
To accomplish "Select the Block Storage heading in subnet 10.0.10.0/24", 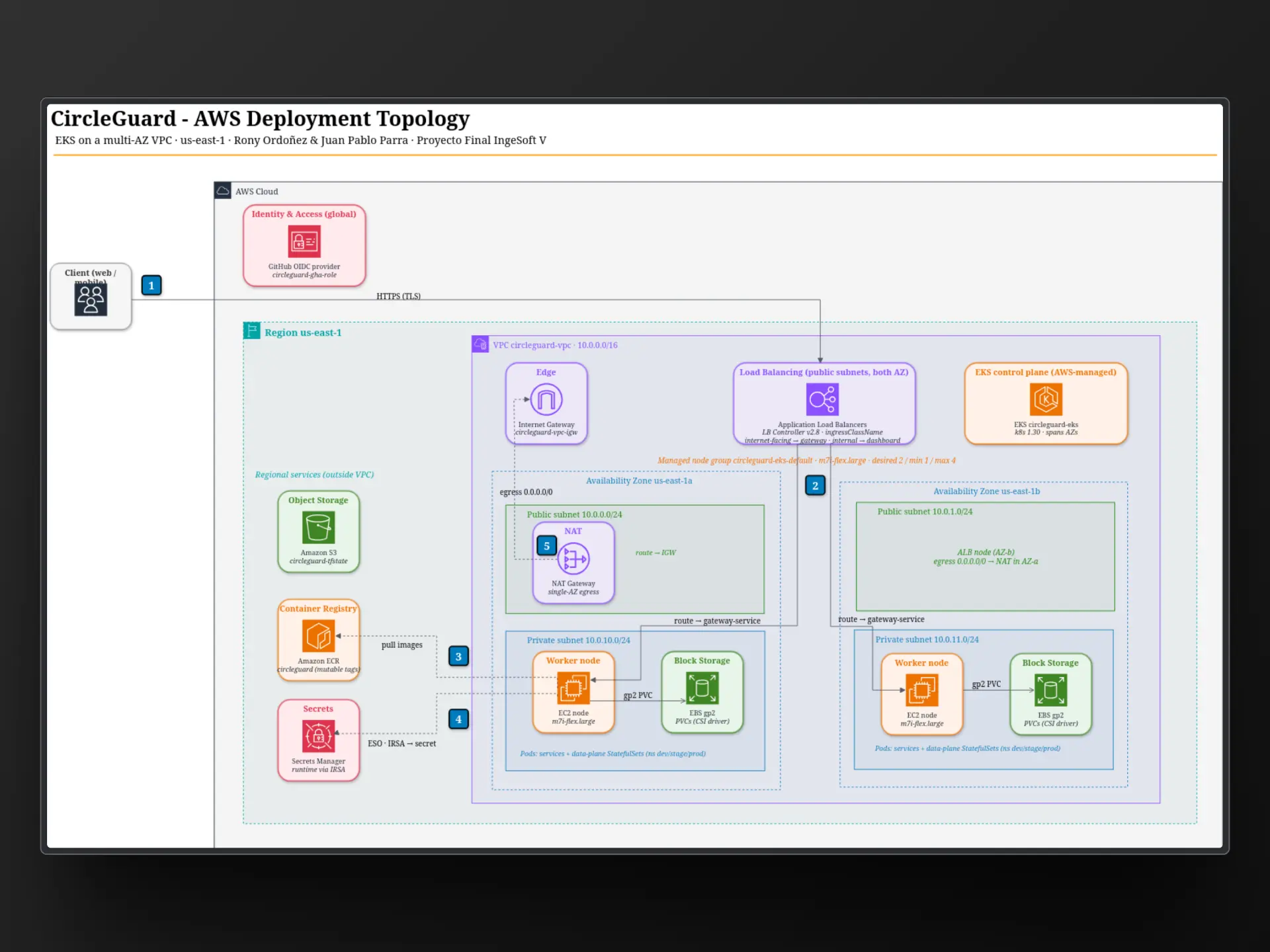I will [702, 660].
